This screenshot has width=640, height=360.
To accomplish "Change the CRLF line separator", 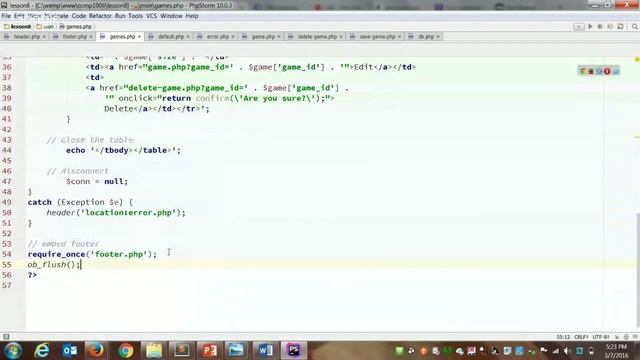I will coord(581,337).
